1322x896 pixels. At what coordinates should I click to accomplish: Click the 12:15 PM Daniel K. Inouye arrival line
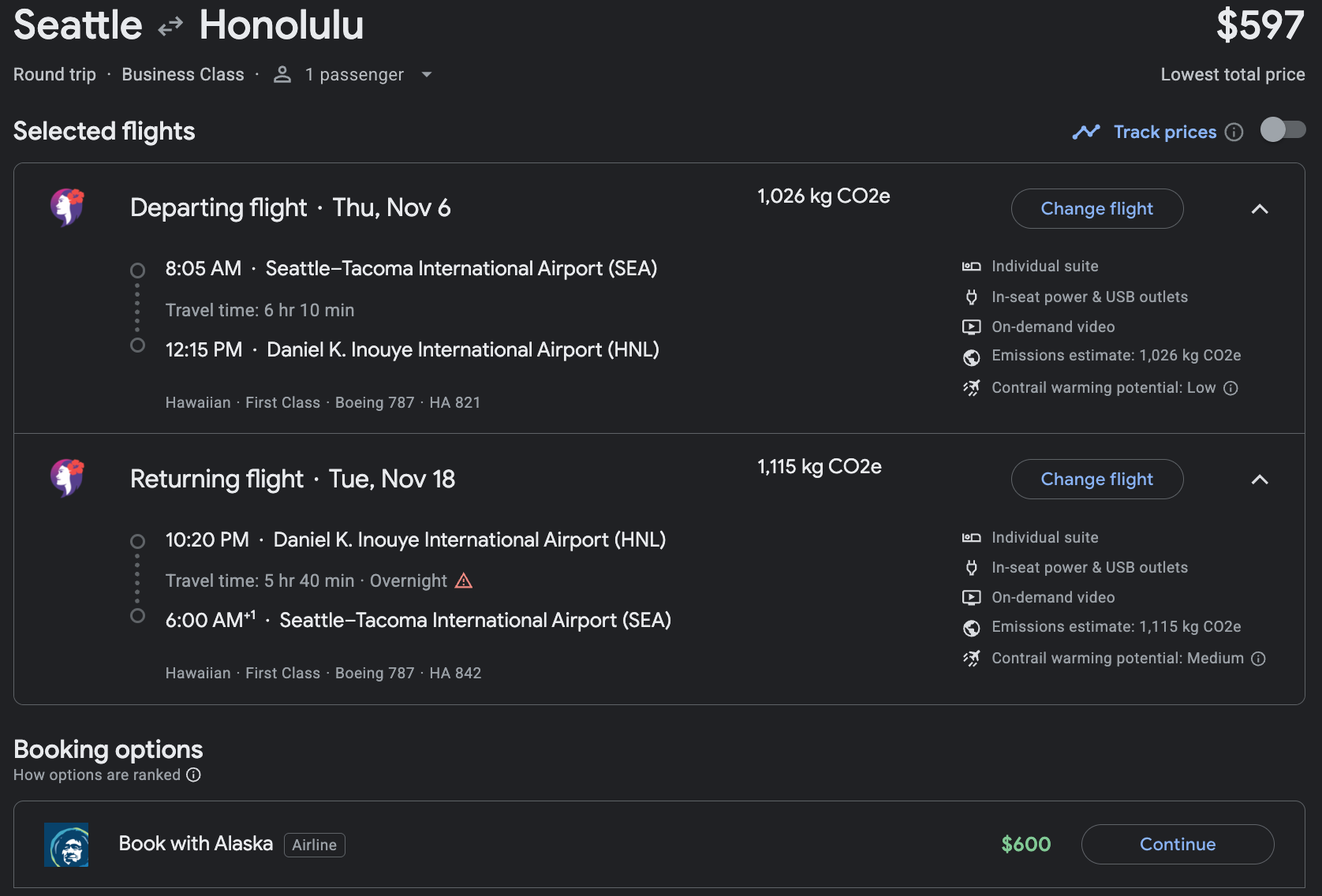click(412, 349)
